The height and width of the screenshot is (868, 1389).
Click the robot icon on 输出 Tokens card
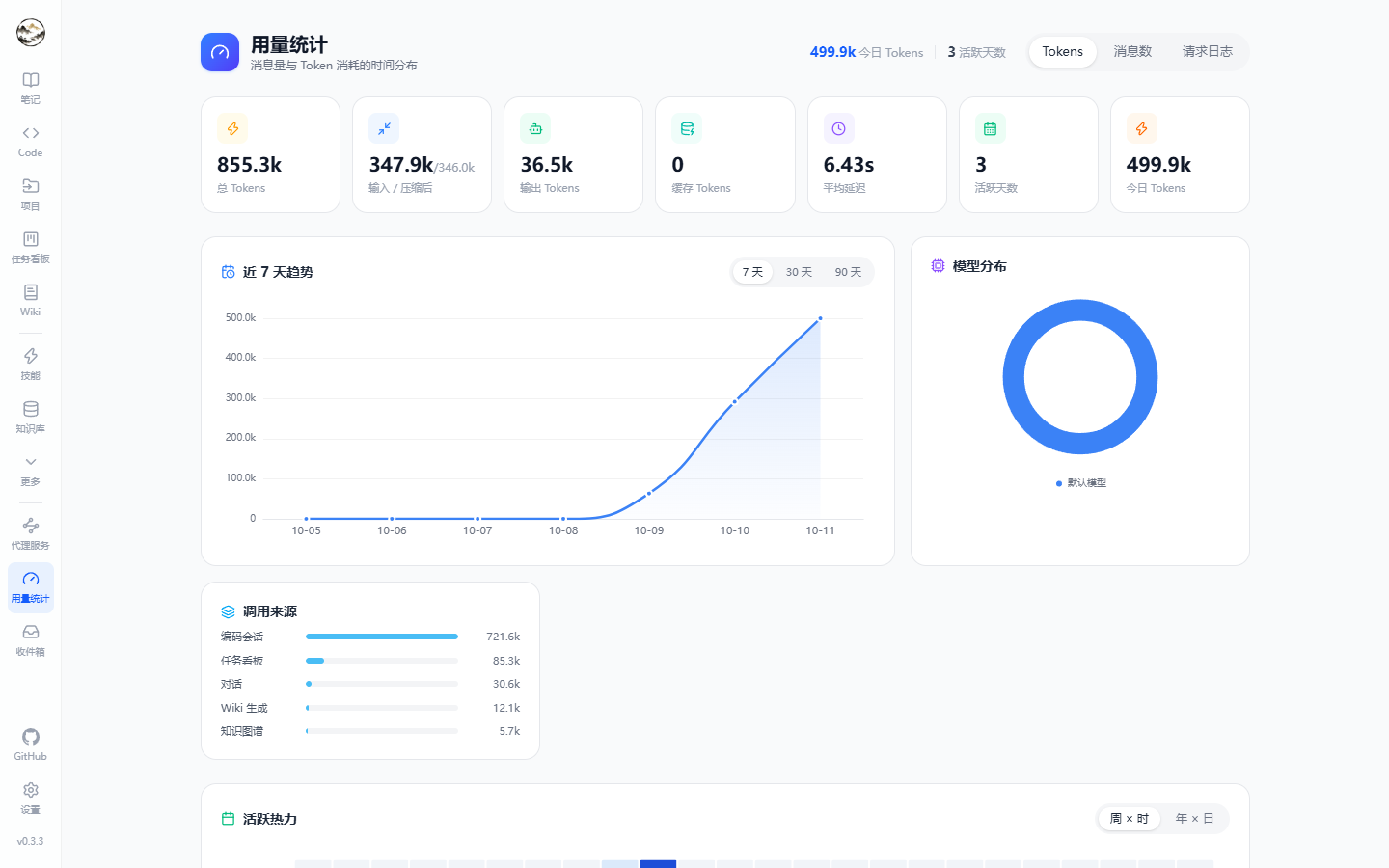pyautogui.click(x=535, y=128)
